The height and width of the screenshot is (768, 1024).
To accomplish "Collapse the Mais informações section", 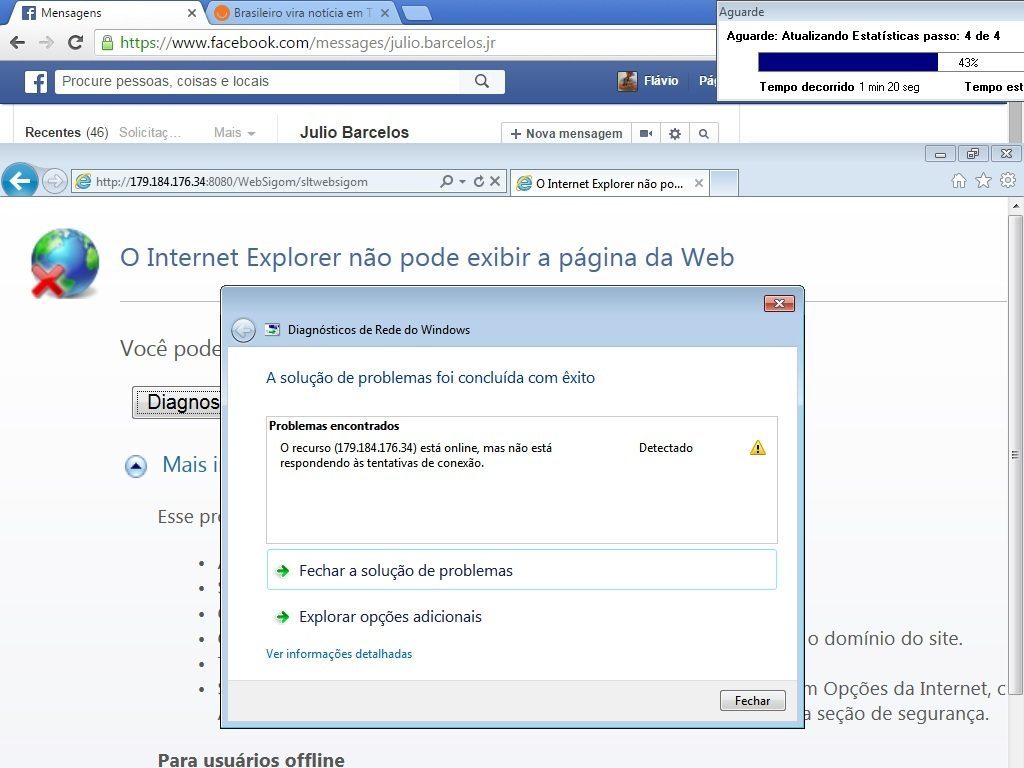I will click(136, 466).
